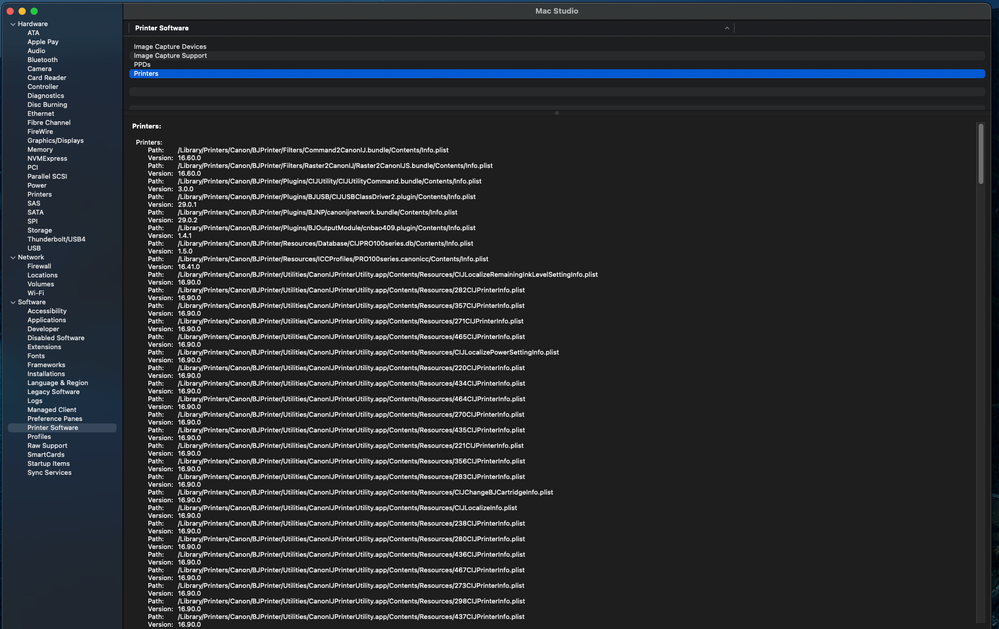Select Memory under Hardware

pyautogui.click(x=40, y=150)
